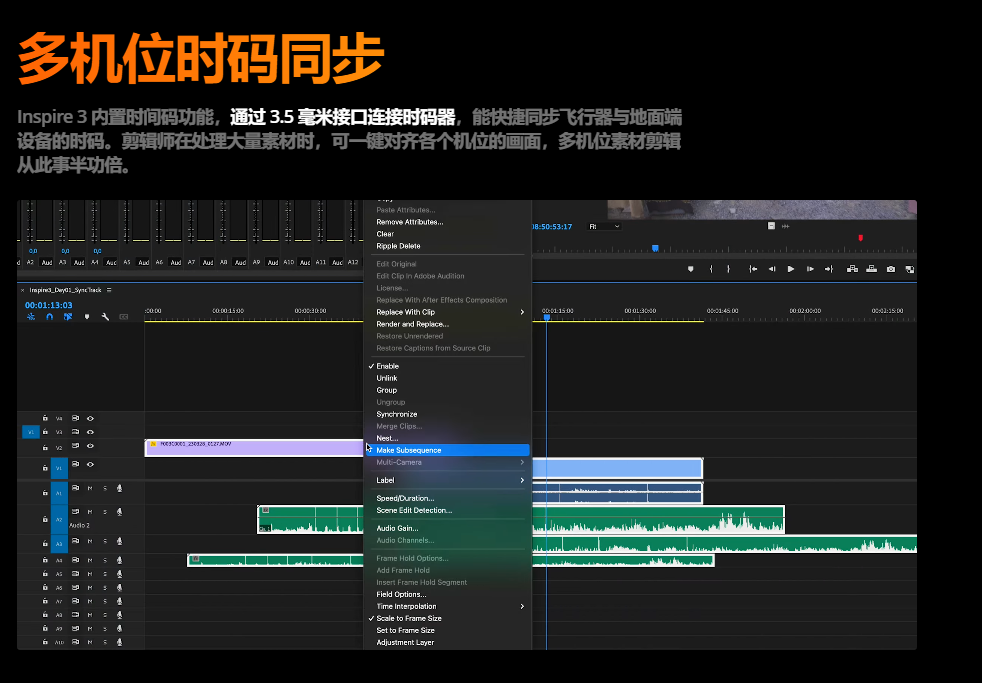Click program timecode 08:50:53:17

pyautogui.click(x=552, y=227)
